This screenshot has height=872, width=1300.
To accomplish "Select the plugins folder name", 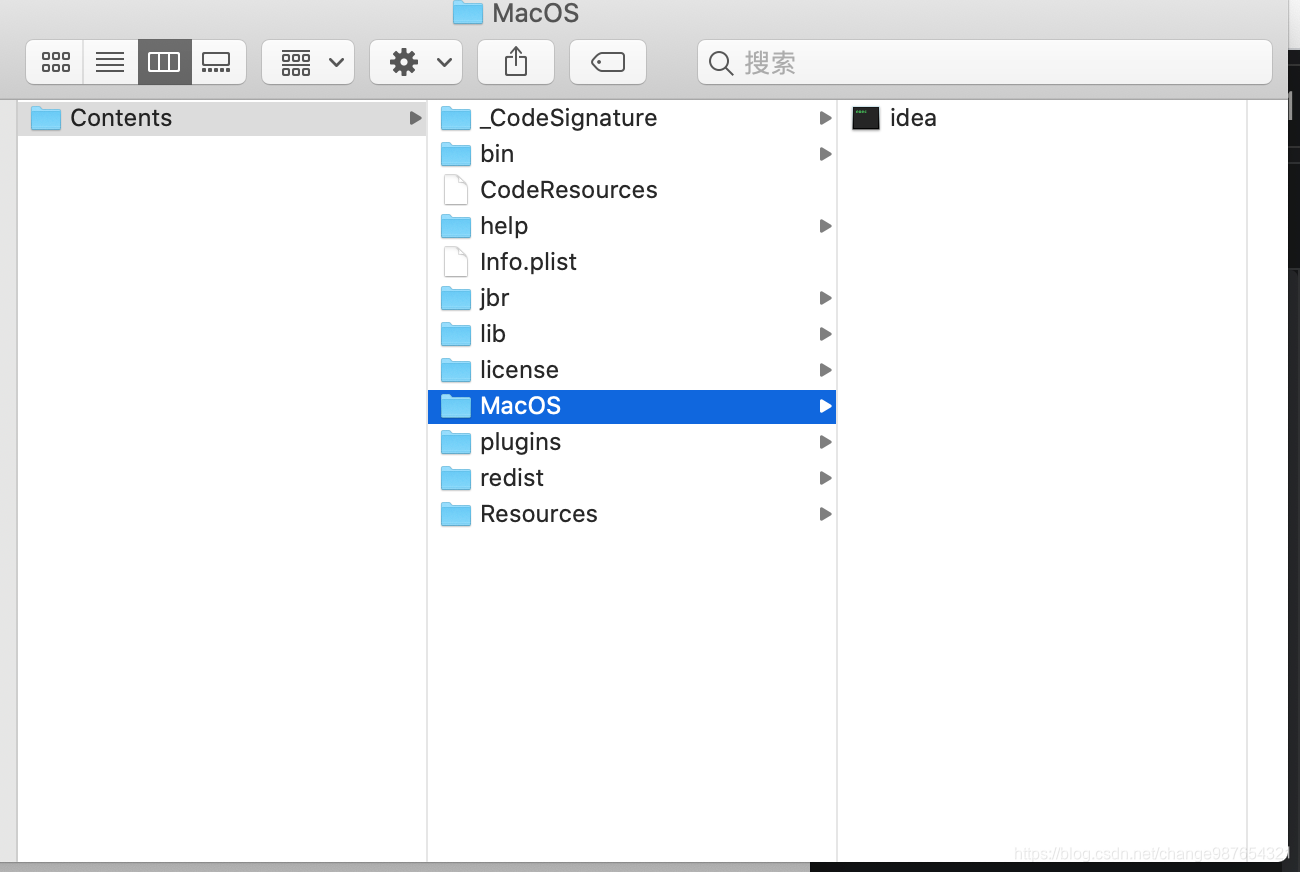I will pos(520,442).
